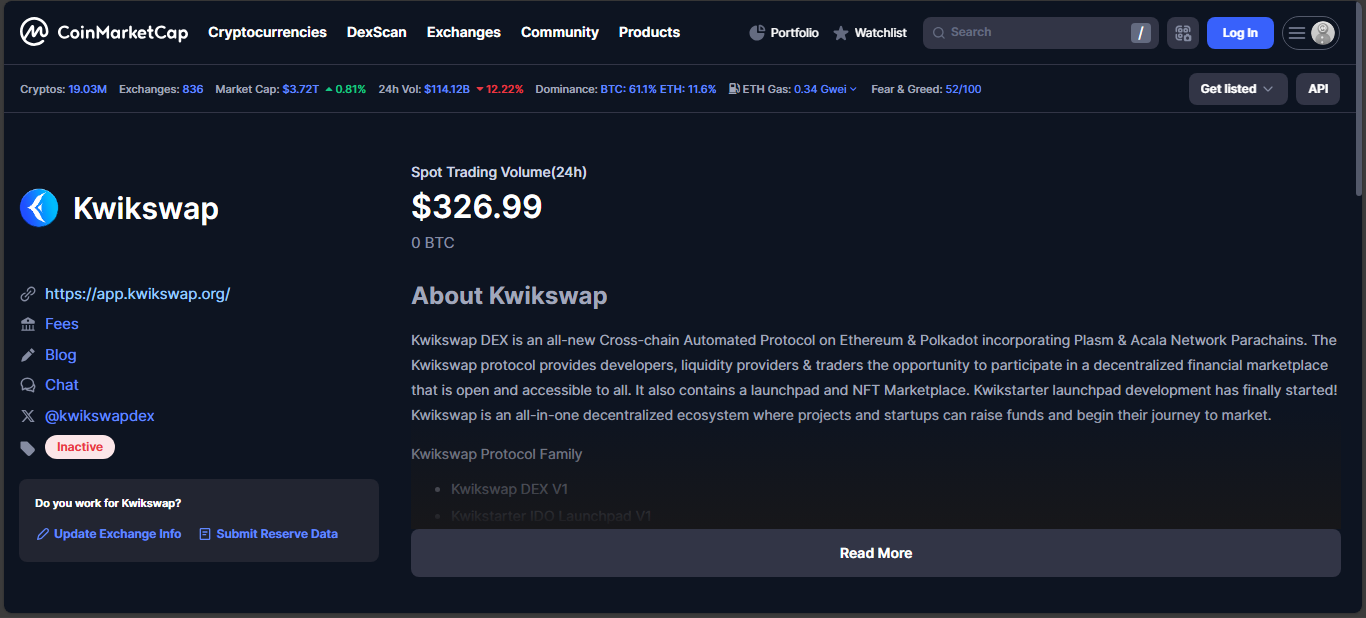Image resolution: width=1366 pixels, height=618 pixels.
Task: Open the Cryptocurrencies menu
Action: point(267,32)
